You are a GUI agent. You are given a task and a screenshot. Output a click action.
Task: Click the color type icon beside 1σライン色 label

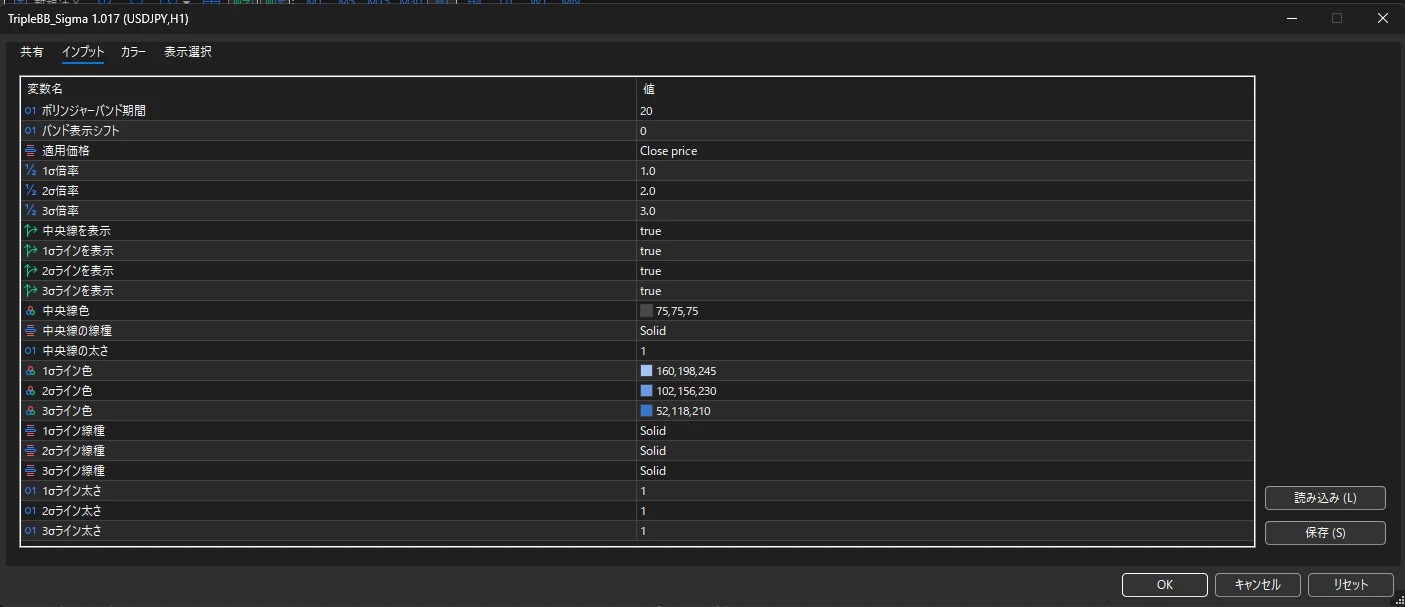30,371
